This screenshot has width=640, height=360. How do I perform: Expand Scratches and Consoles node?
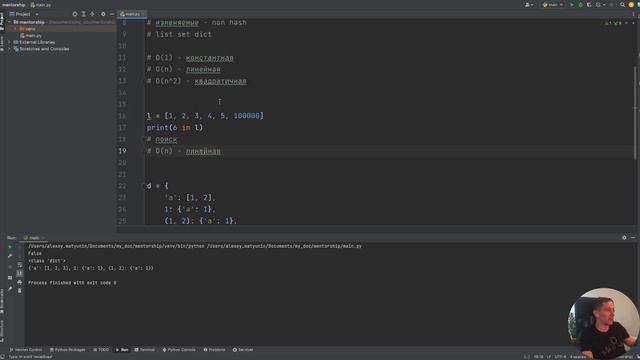(x=10, y=49)
